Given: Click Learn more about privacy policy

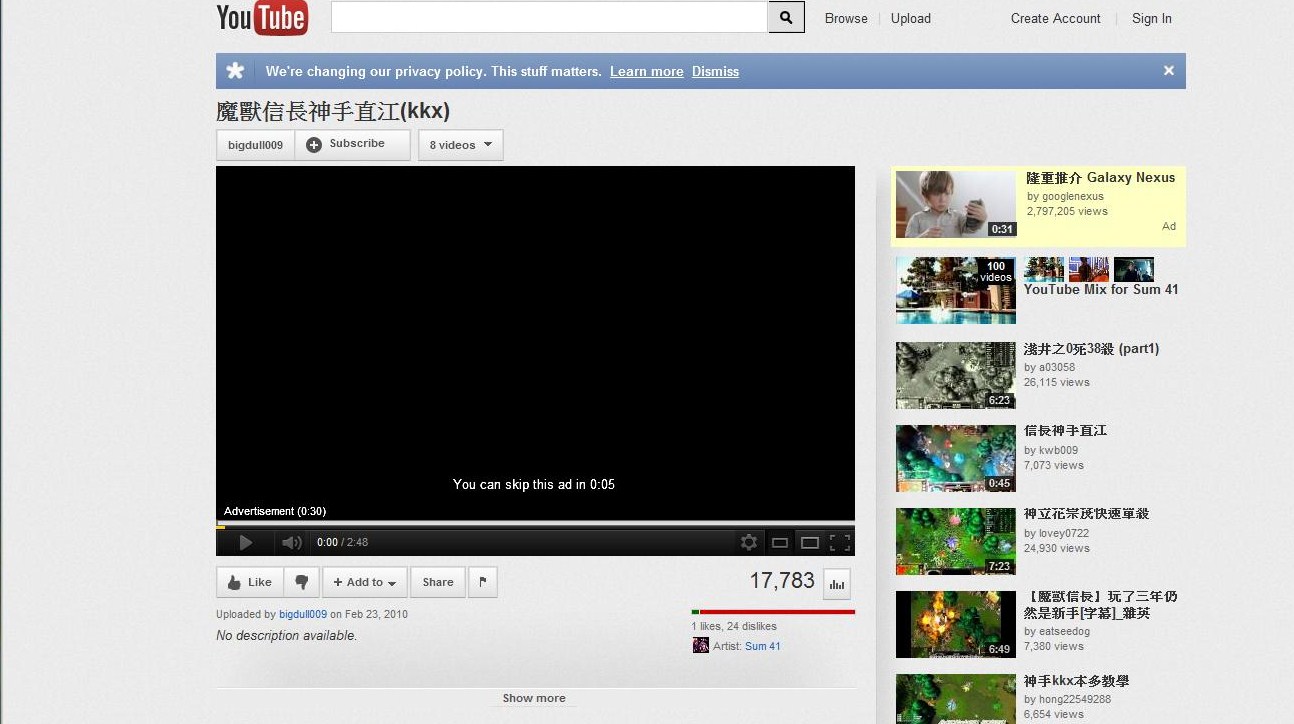Looking at the screenshot, I should pyautogui.click(x=647, y=72).
